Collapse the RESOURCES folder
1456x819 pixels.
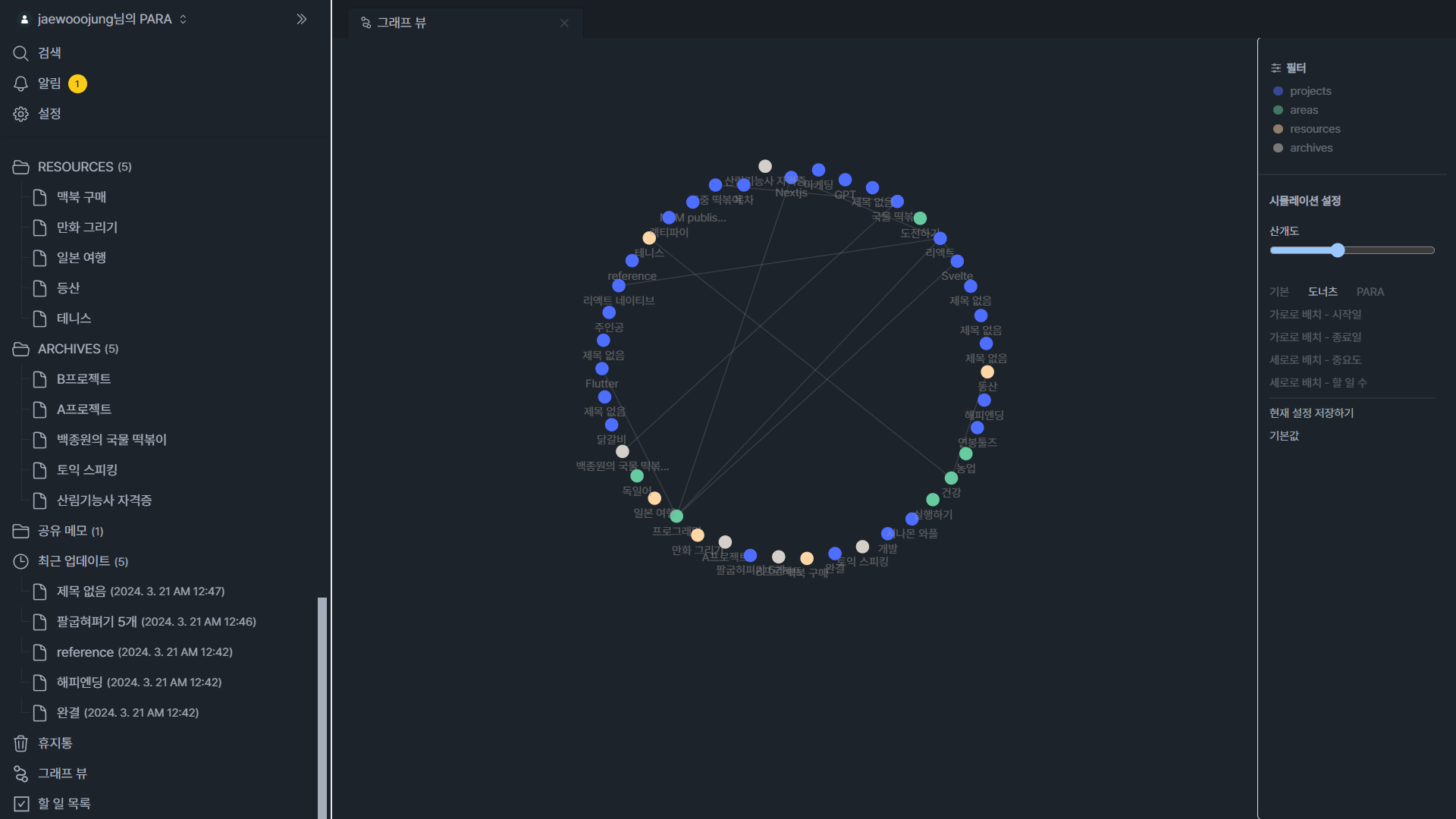pos(74,167)
